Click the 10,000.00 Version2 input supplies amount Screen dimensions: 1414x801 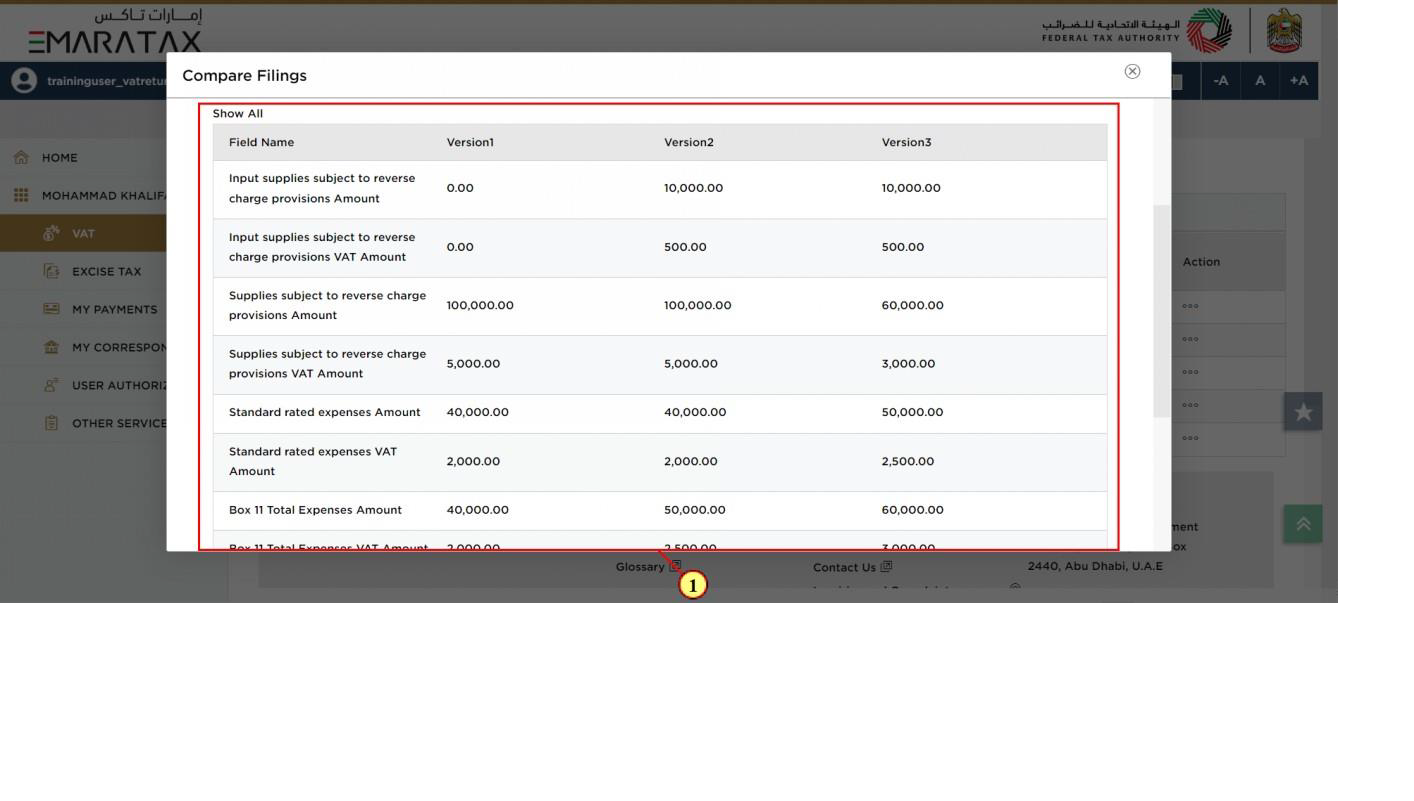pos(693,188)
